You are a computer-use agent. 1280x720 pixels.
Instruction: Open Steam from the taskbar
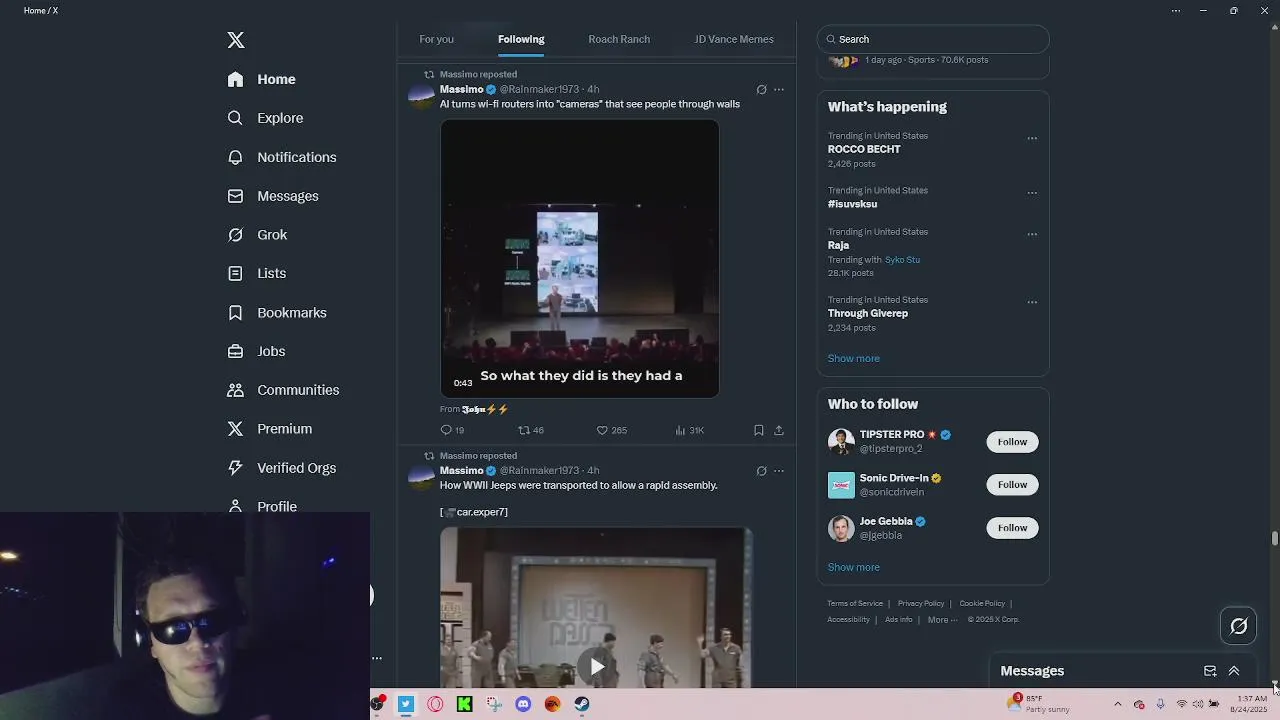[581, 704]
